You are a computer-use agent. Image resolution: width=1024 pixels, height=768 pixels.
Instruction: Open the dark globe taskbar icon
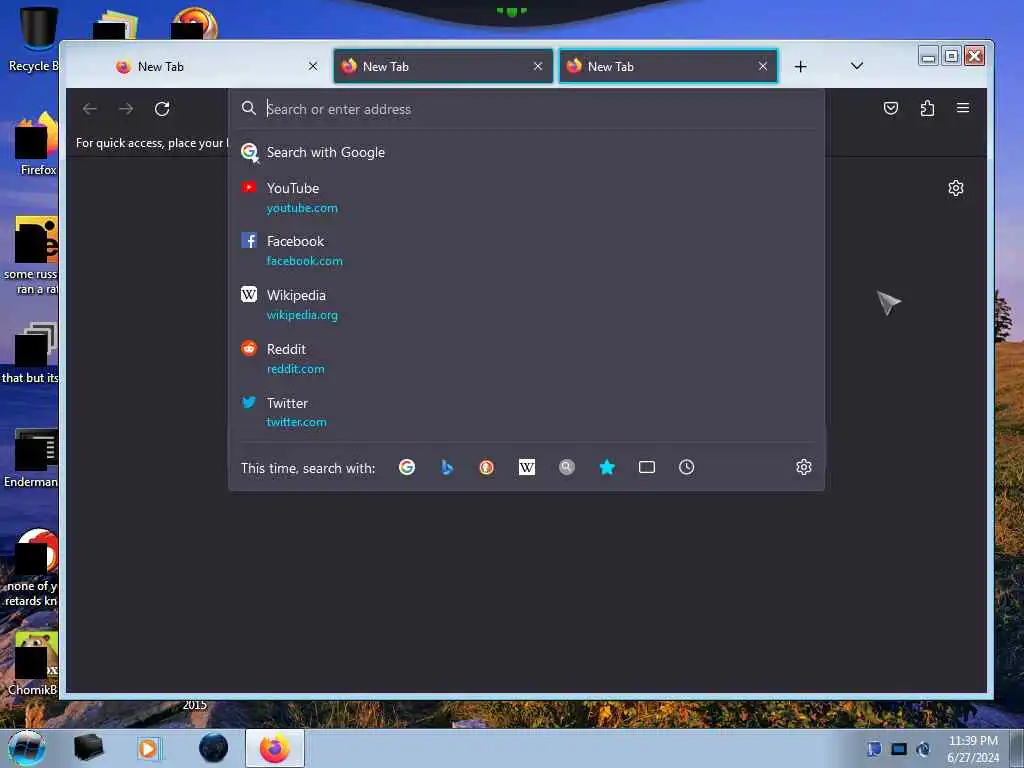pyautogui.click(x=214, y=748)
